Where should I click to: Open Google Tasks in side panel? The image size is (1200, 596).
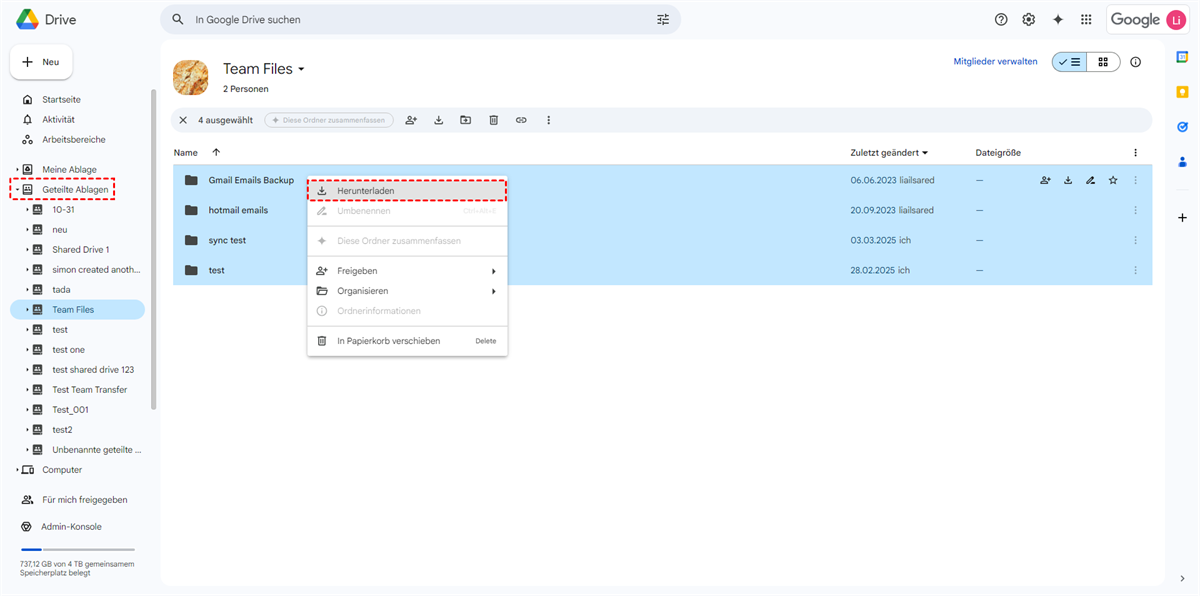pyautogui.click(x=1182, y=127)
